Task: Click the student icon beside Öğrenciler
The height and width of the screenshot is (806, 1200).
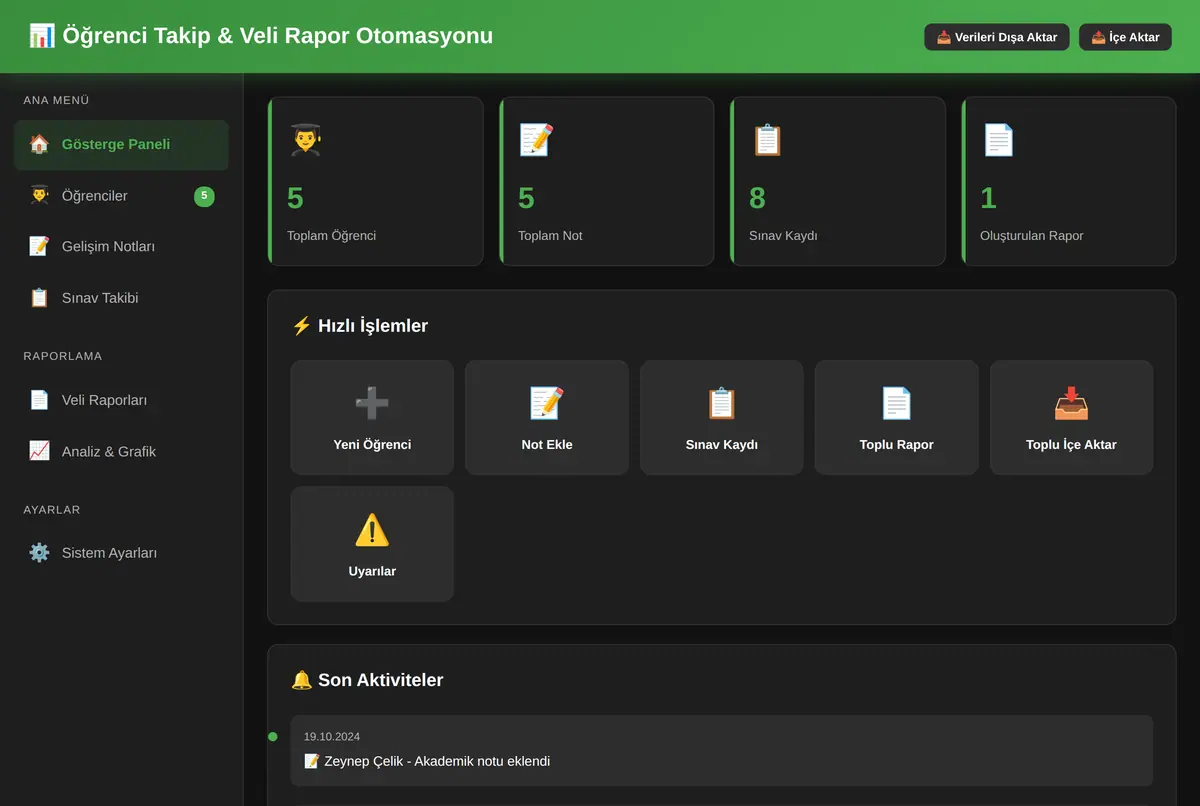Action: pyautogui.click(x=39, y=195)
